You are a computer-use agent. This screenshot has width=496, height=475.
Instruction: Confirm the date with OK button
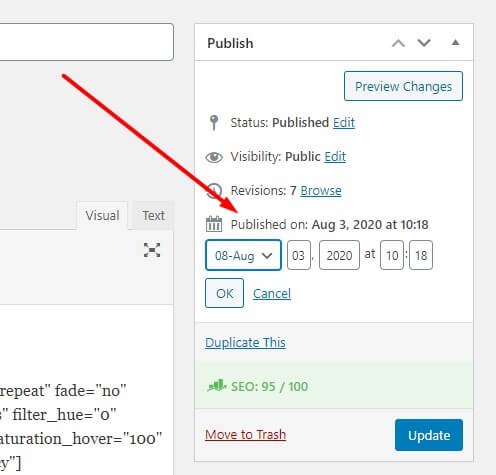pyautogui.click(x=224, y=293)
